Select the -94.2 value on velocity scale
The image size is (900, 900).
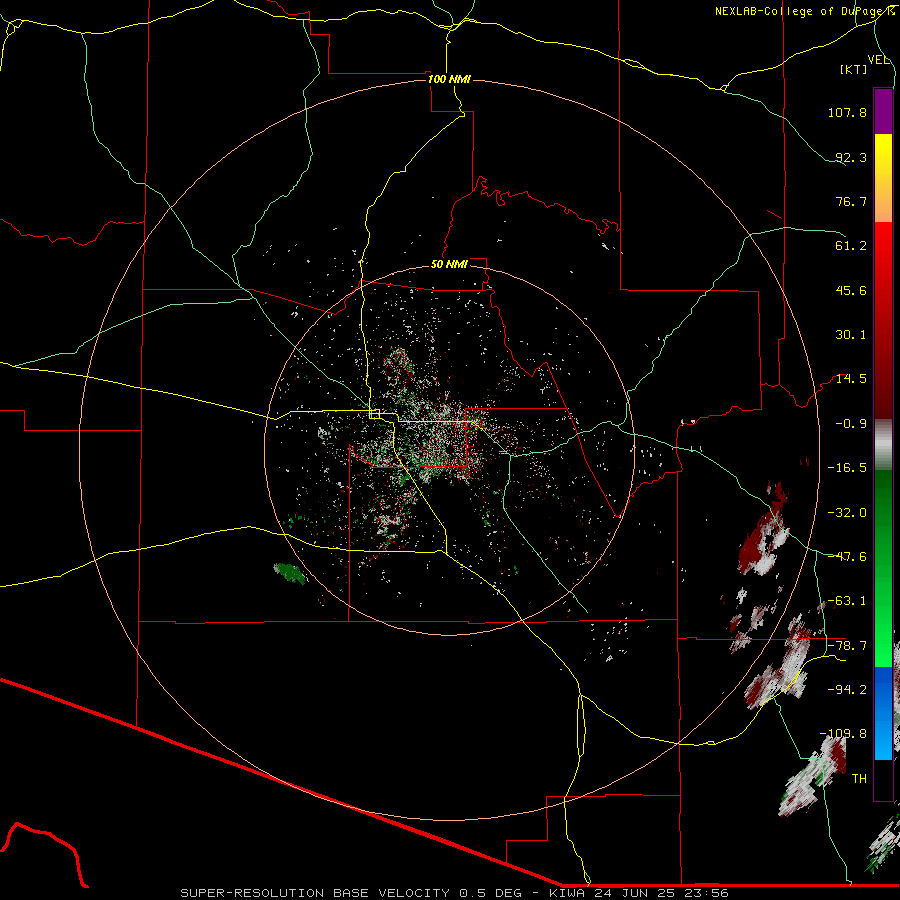847,690
